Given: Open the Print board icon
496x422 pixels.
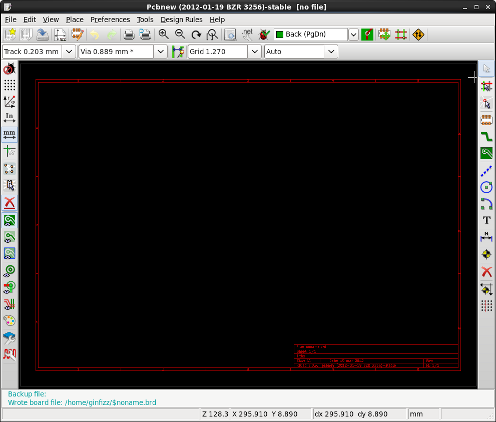Looking at the screenshot, I should 129,34.
